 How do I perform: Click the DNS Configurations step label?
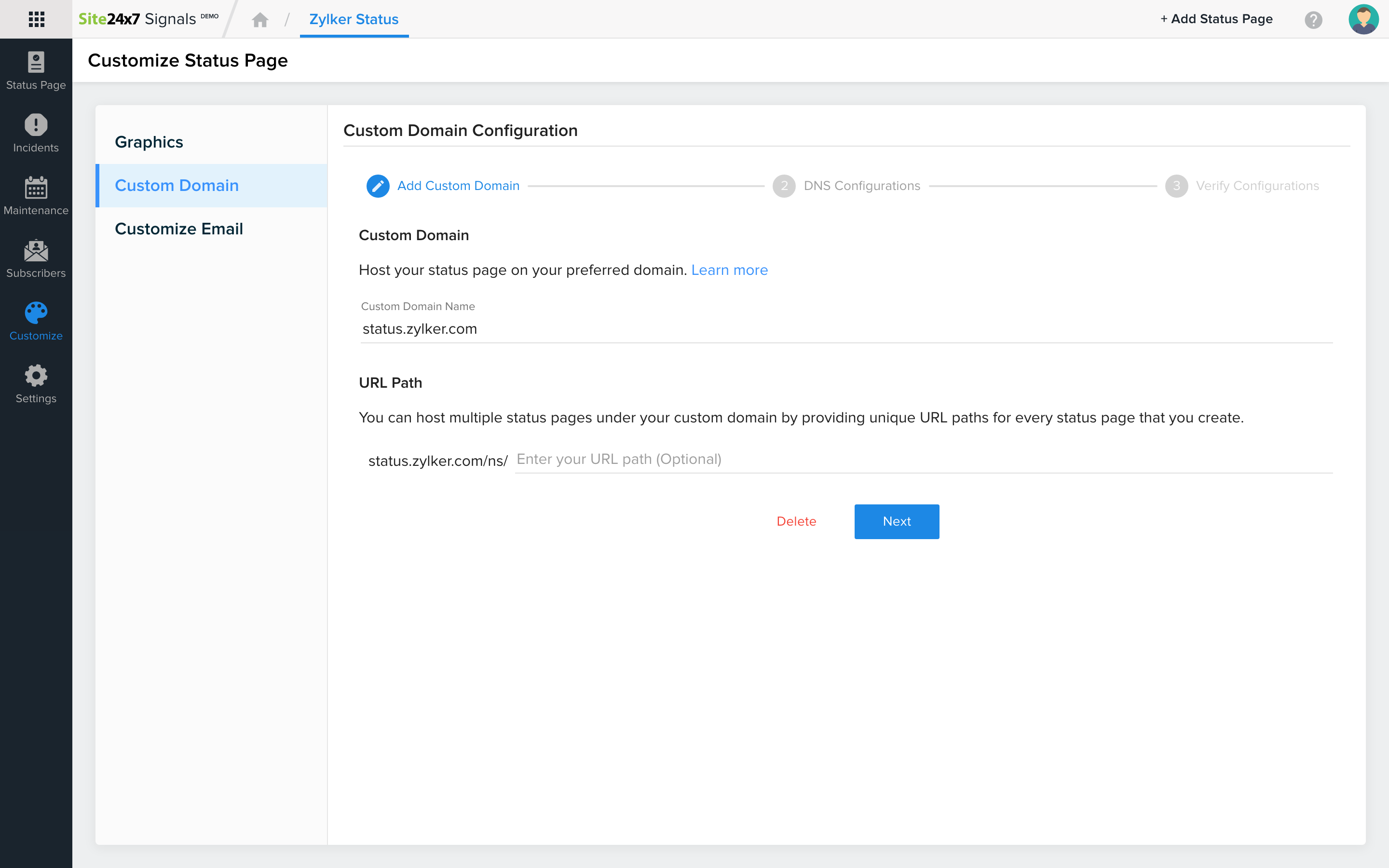pyautogui.click(x=861, y=186)
